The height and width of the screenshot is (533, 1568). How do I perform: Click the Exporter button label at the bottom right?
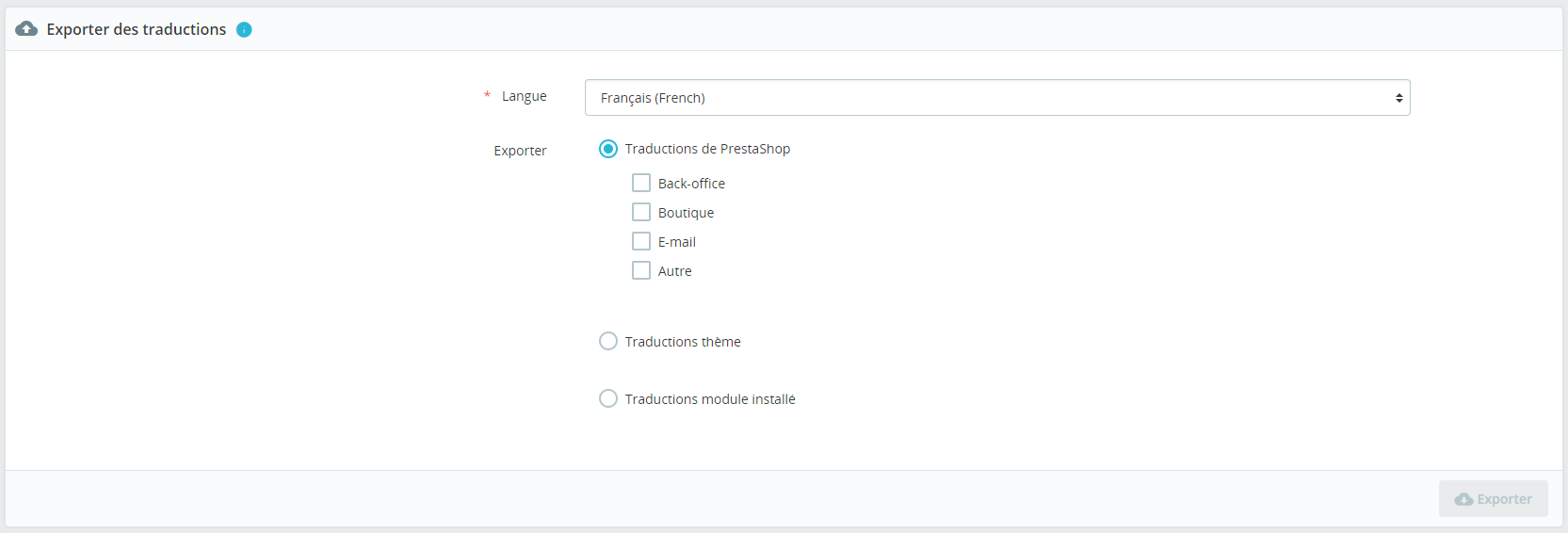[x=1504, y=499]
